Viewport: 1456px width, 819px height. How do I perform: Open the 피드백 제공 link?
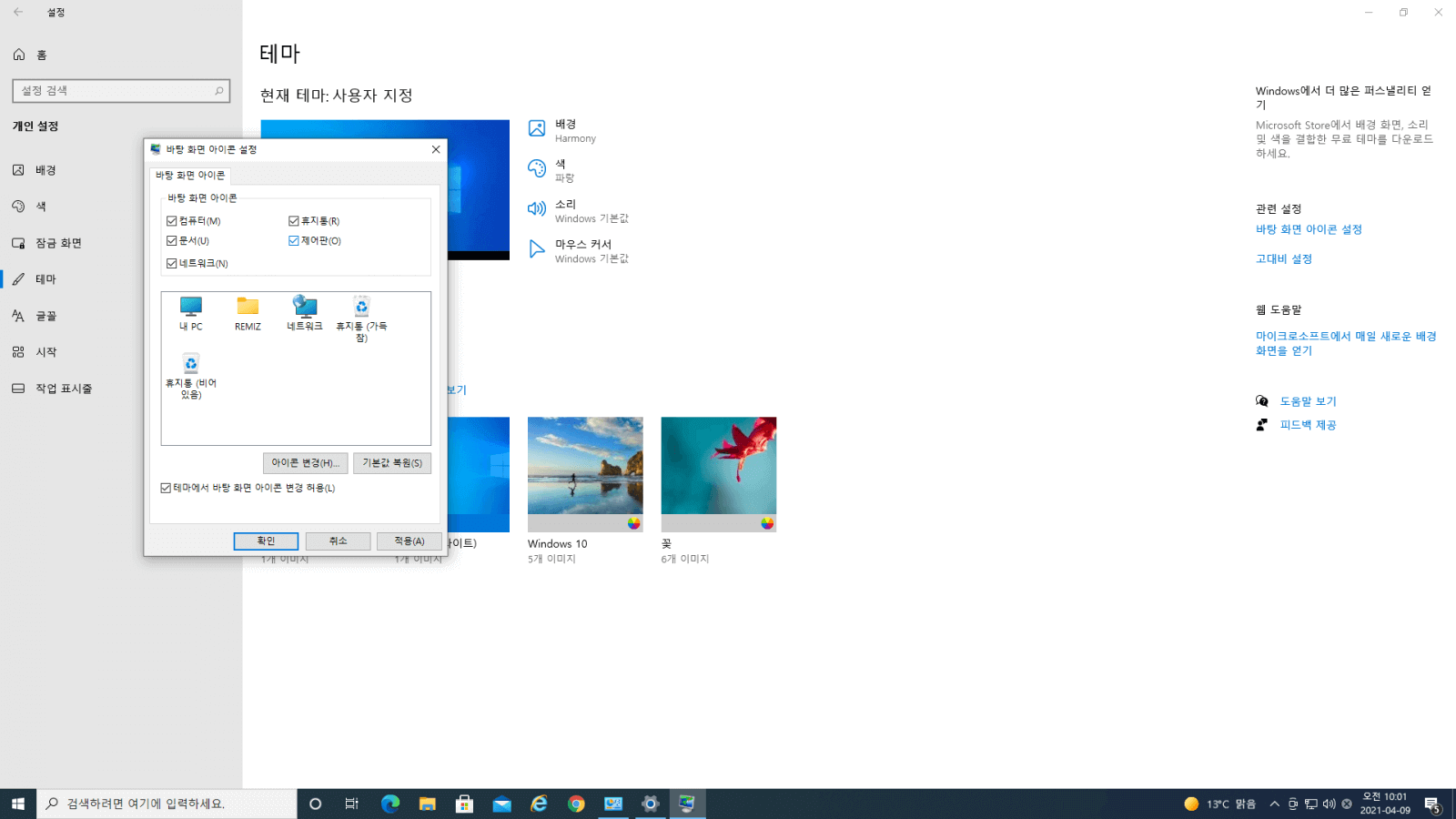point(1308,425)
